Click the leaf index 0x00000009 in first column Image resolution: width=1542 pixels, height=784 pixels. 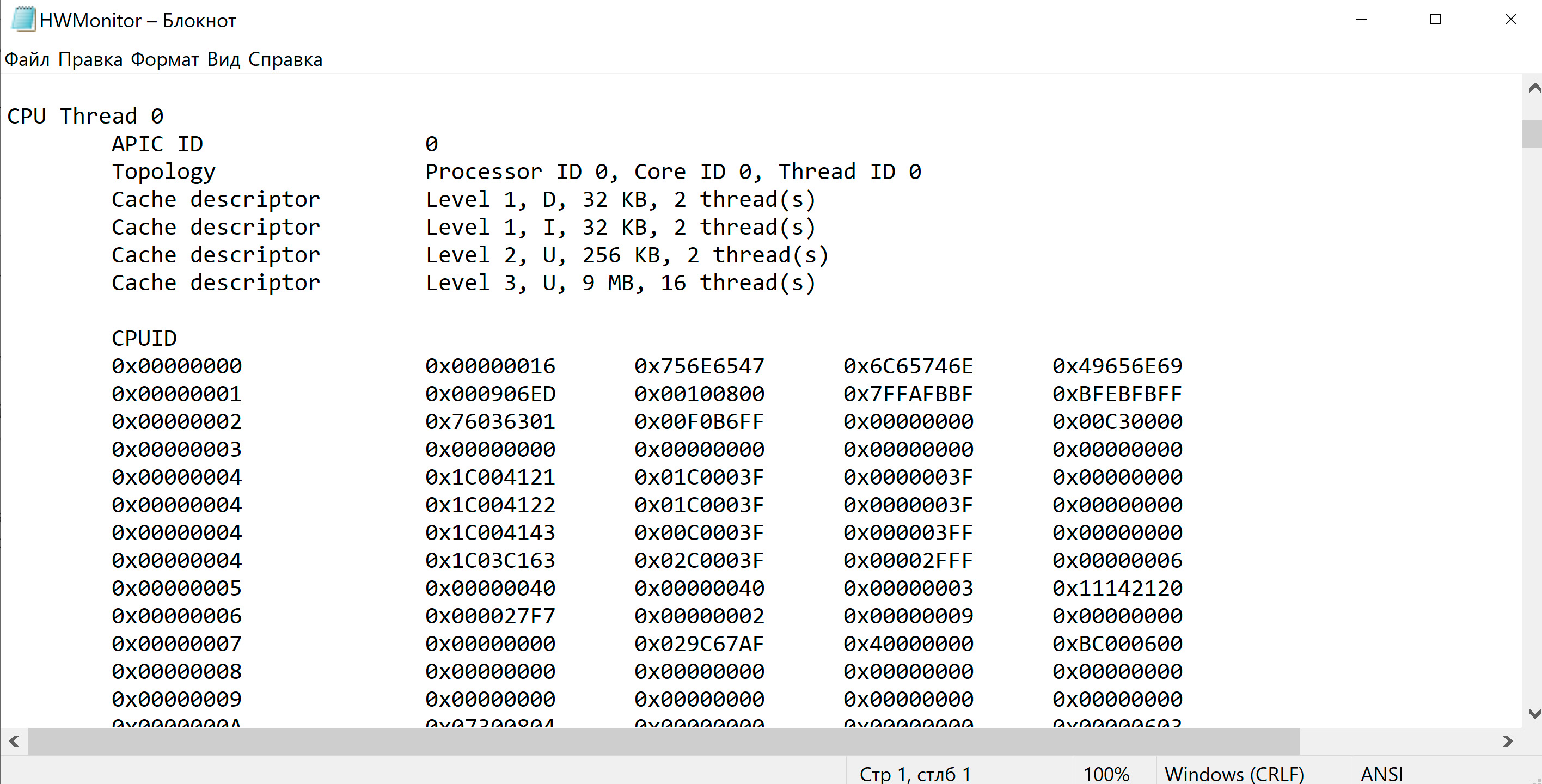(x=176, y=699)
